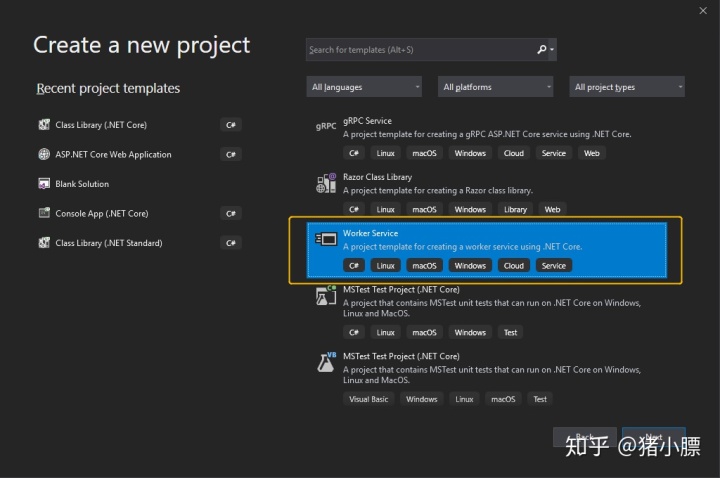Click the Razor Class Library template icon

click(x=326, y=183)
